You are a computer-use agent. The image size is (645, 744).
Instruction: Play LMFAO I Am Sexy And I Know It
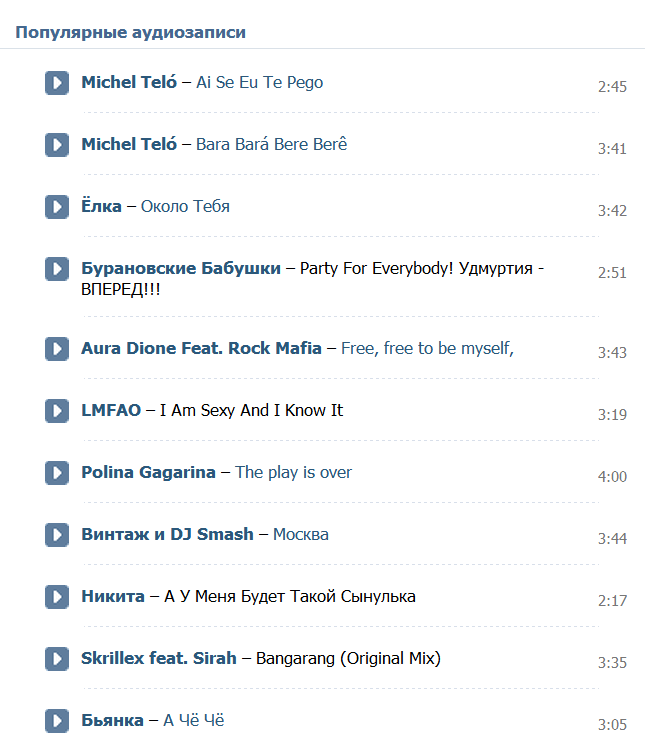coord(57,411)
